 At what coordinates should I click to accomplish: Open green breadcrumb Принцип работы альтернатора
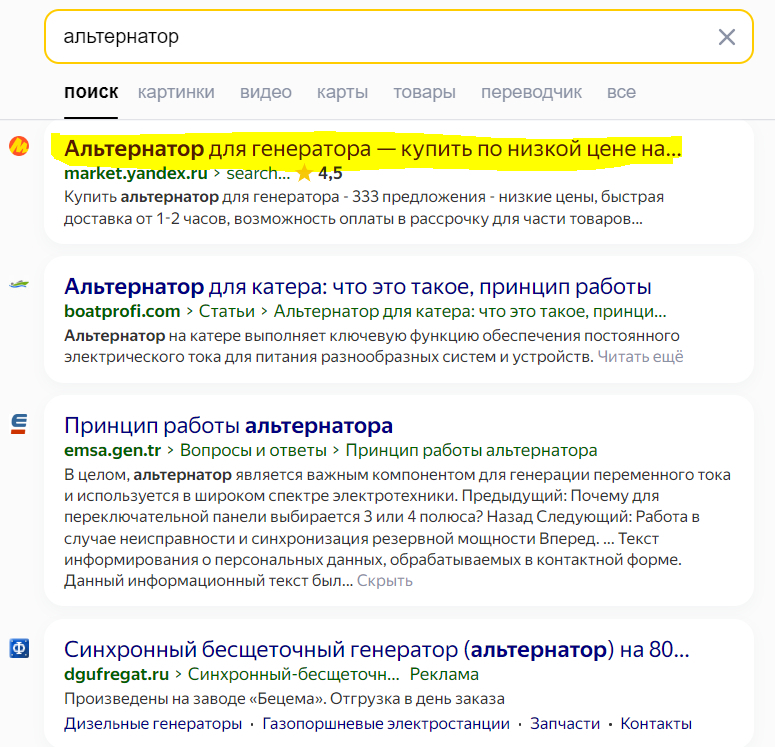point(471,450)
